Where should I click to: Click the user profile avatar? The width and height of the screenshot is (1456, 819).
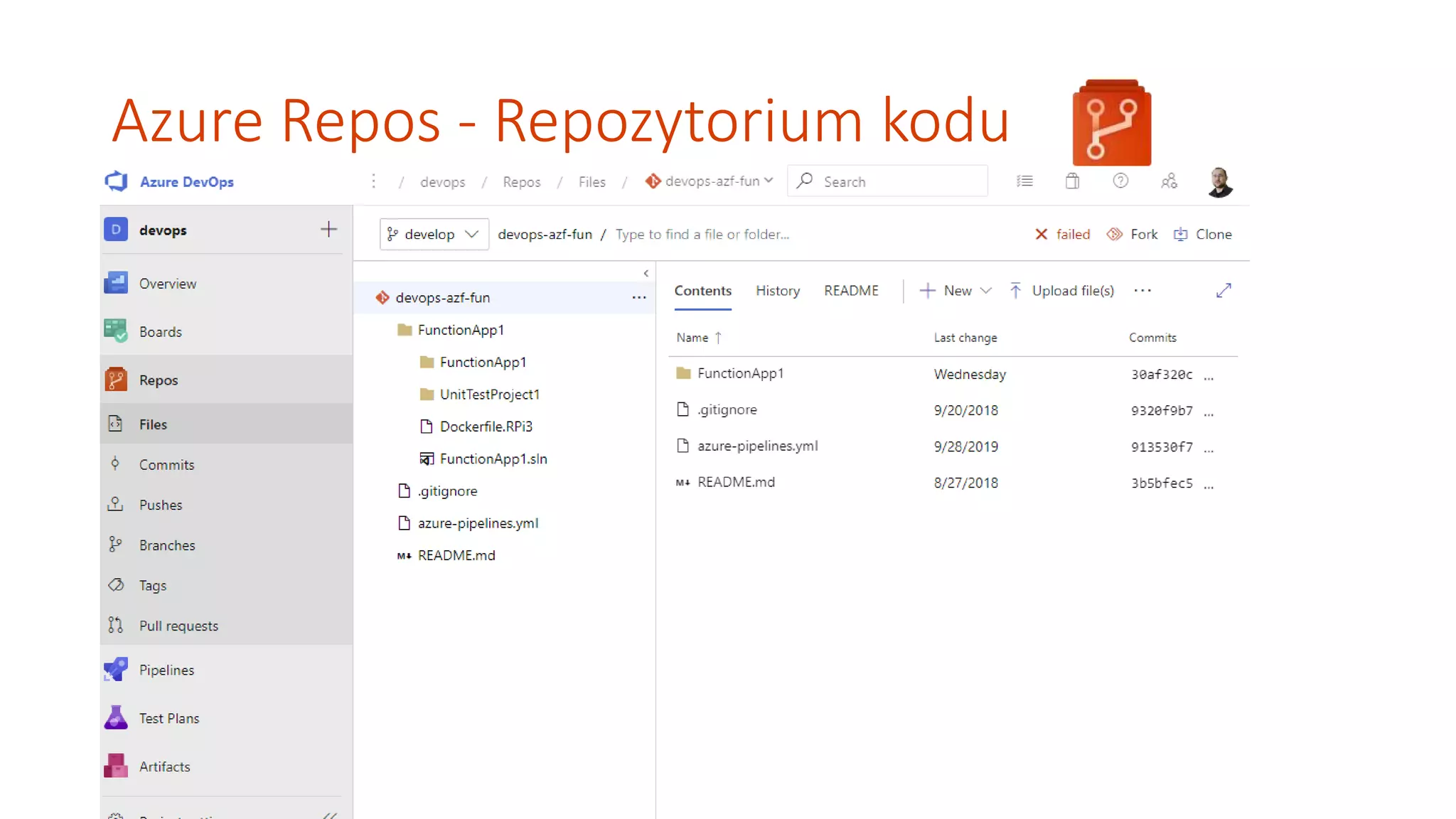pyautogui.click(x=1220, y=182)
